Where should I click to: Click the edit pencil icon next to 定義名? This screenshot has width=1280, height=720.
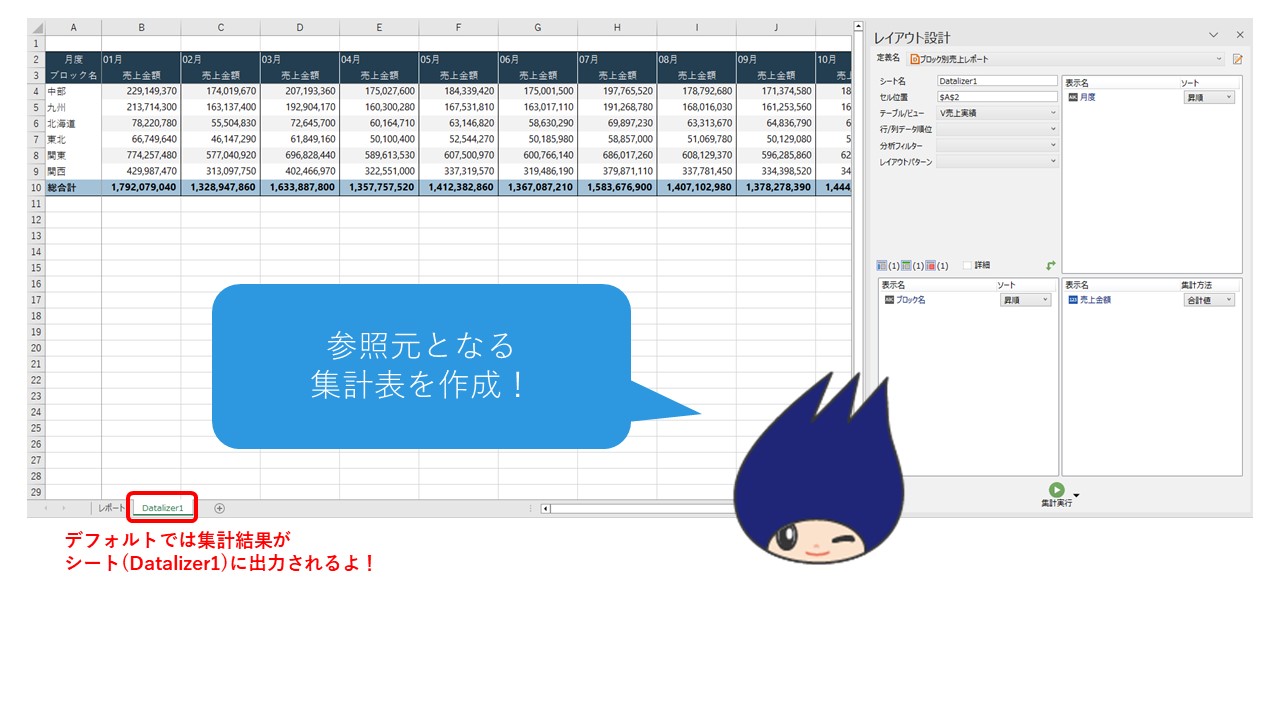click(x=1237, y=59)
